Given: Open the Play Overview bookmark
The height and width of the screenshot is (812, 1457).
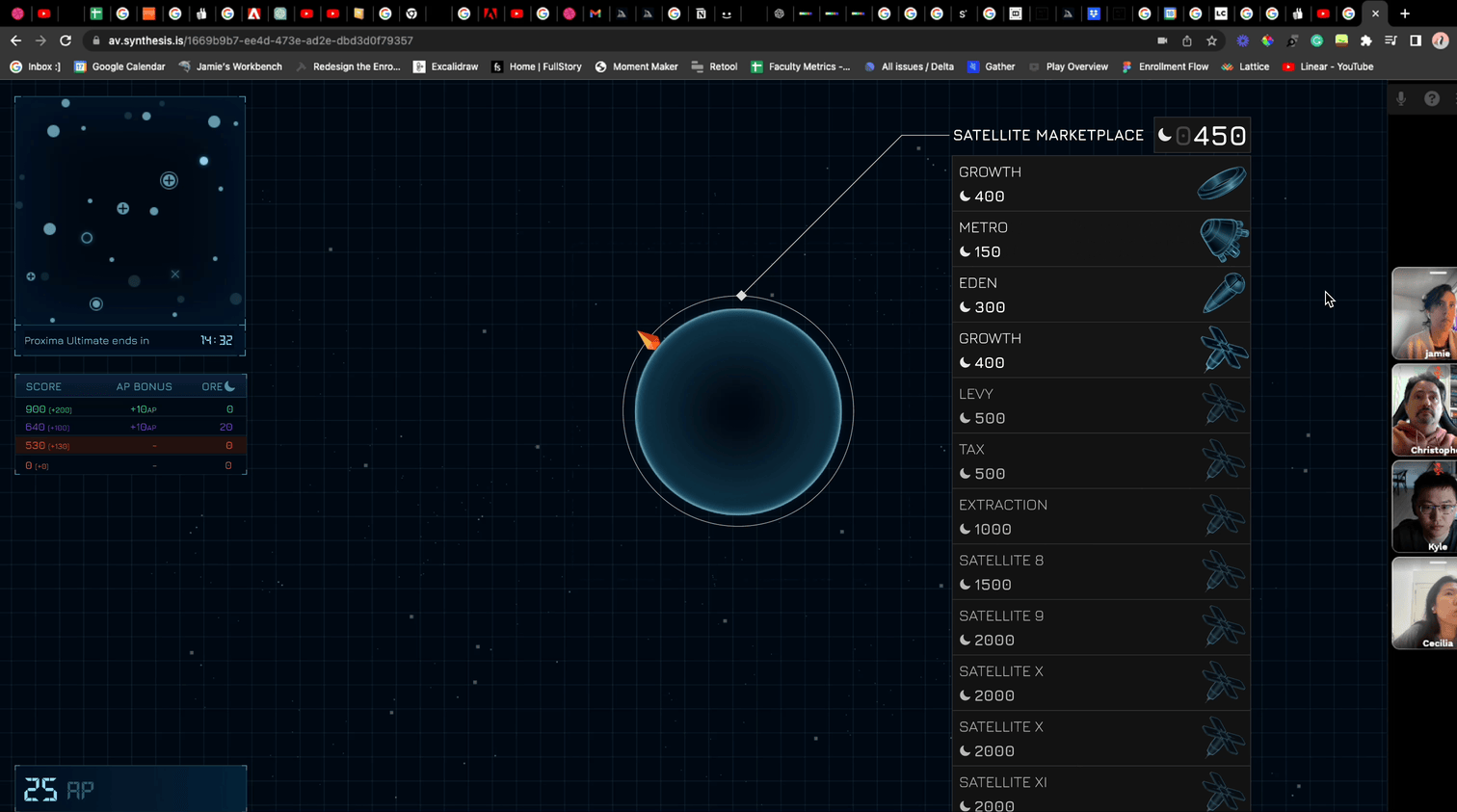Looking at the screenshot, I should pyautogui.click(x=1068, y=66).
